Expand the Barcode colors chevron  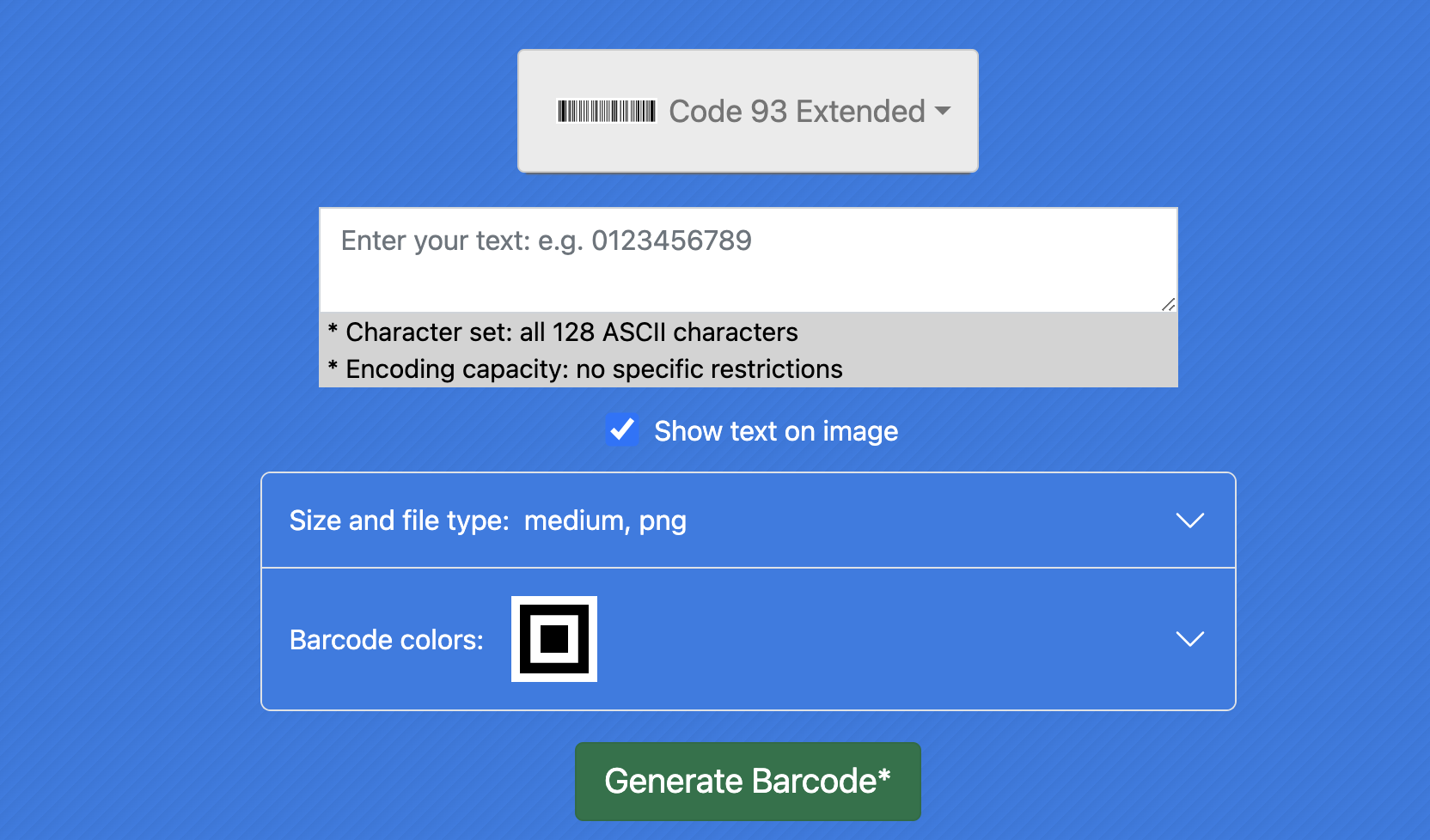pyautogui.click(x=1189, y=639)
